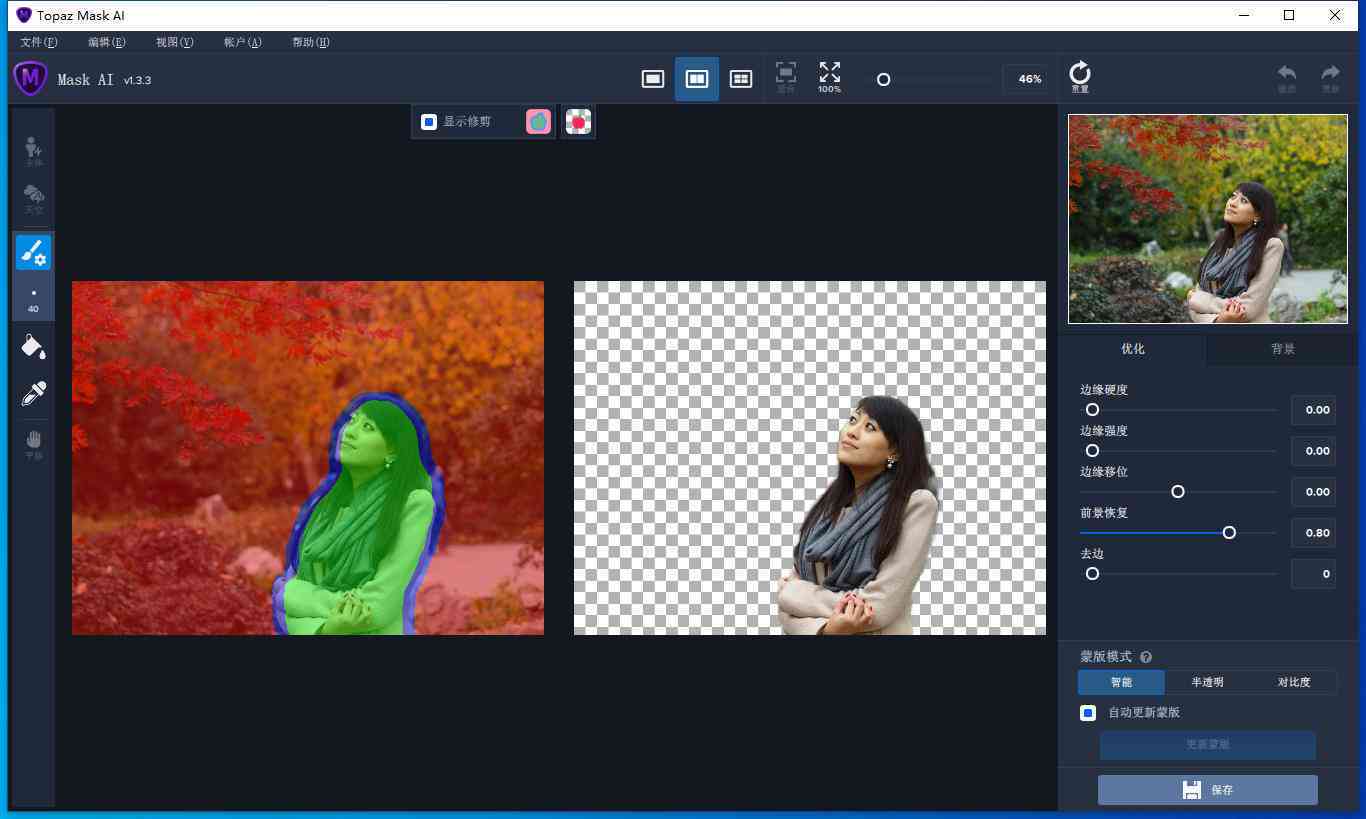Select 对比度 mask mode
Screen dimensions: 1366x819
coord(1293,682)
